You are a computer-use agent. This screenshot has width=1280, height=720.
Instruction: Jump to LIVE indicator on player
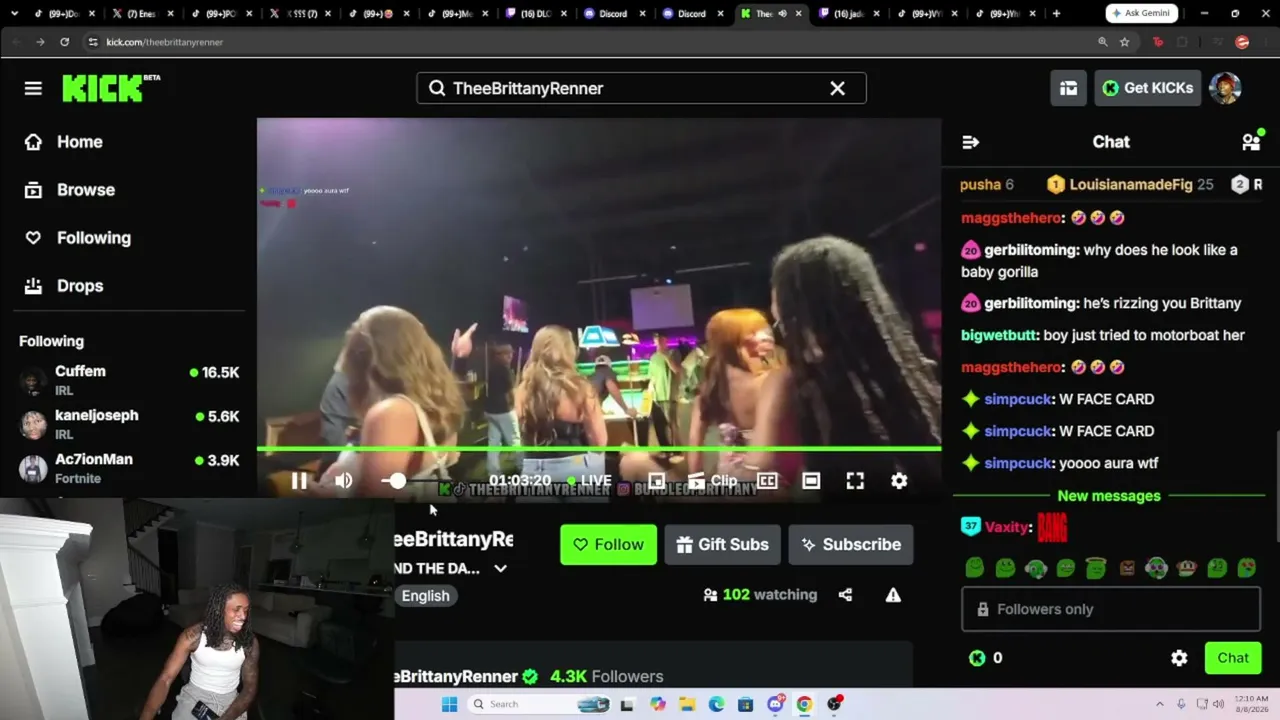pos(589,481)
